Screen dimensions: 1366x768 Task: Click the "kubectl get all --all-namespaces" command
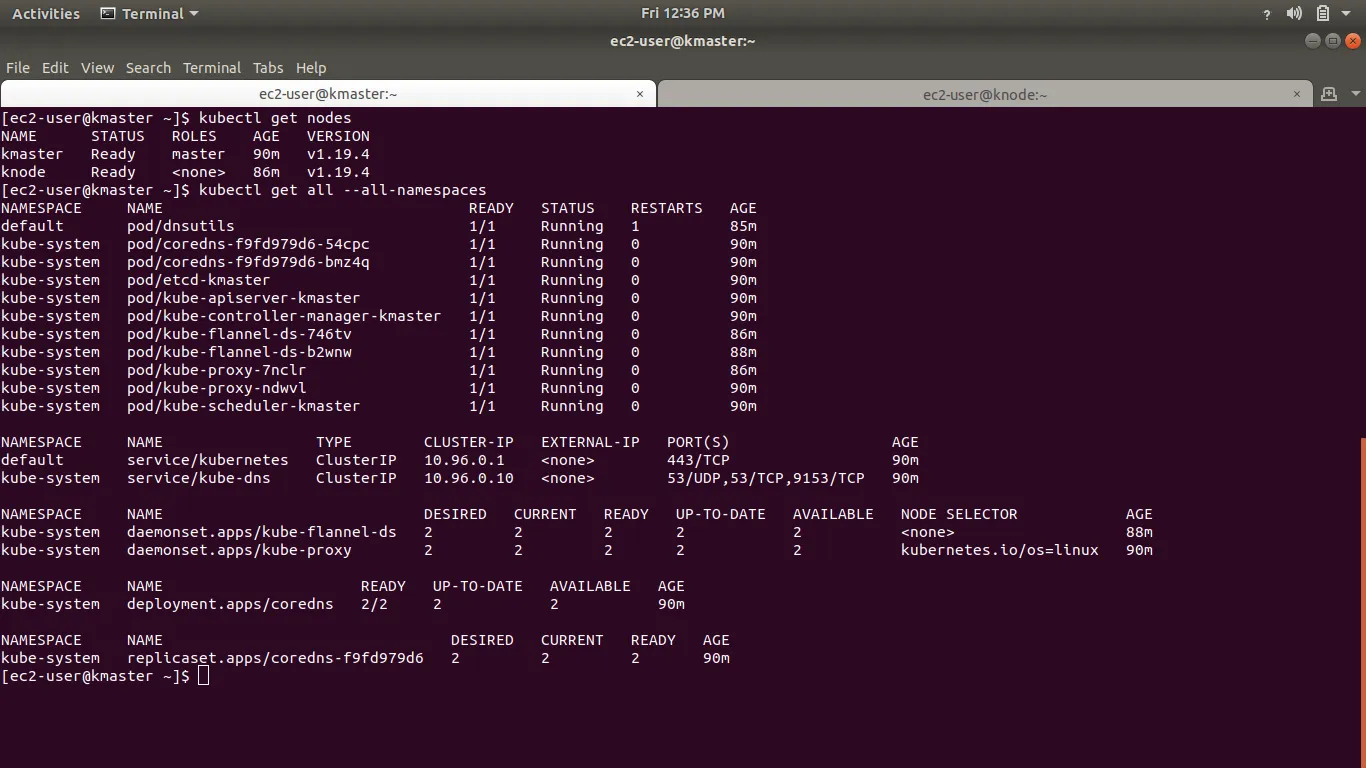pos(343,190)
